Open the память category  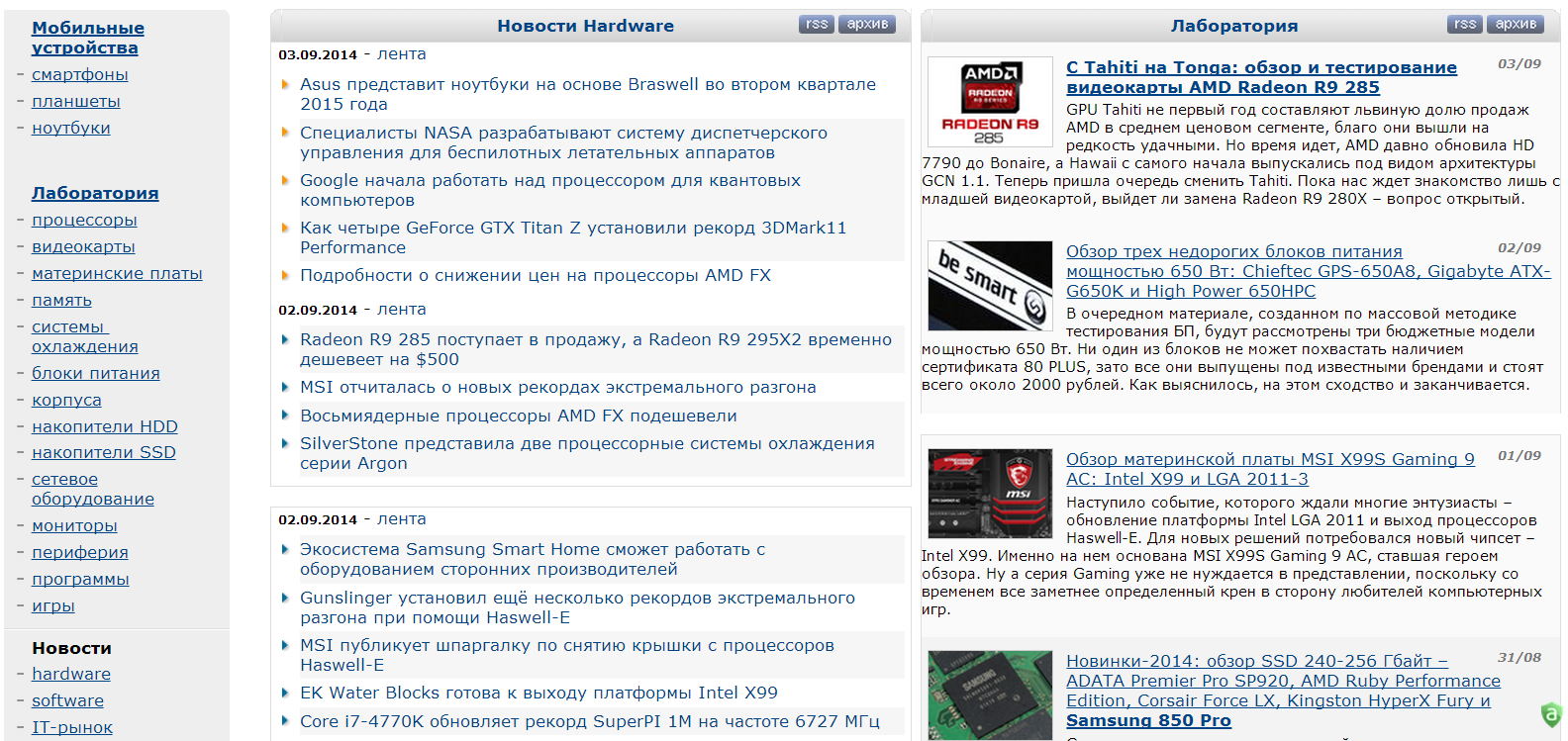61,300
